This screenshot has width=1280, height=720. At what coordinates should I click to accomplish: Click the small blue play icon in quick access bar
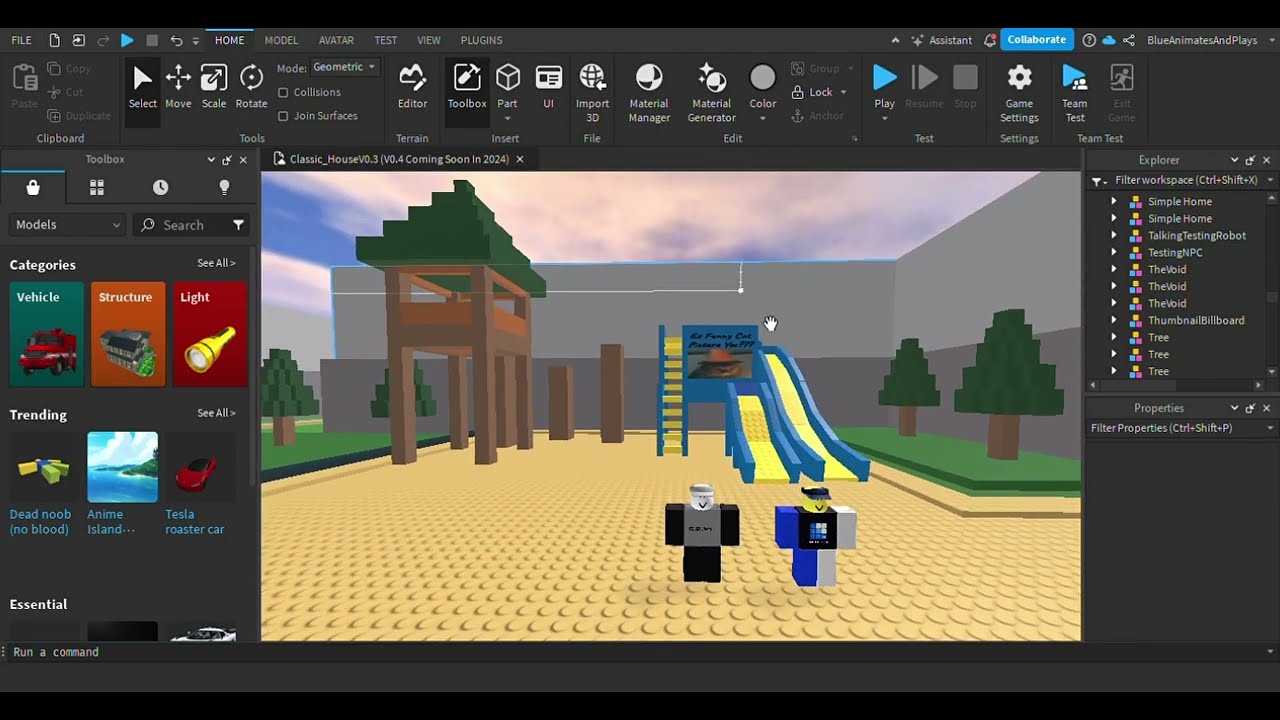[127, 40]
